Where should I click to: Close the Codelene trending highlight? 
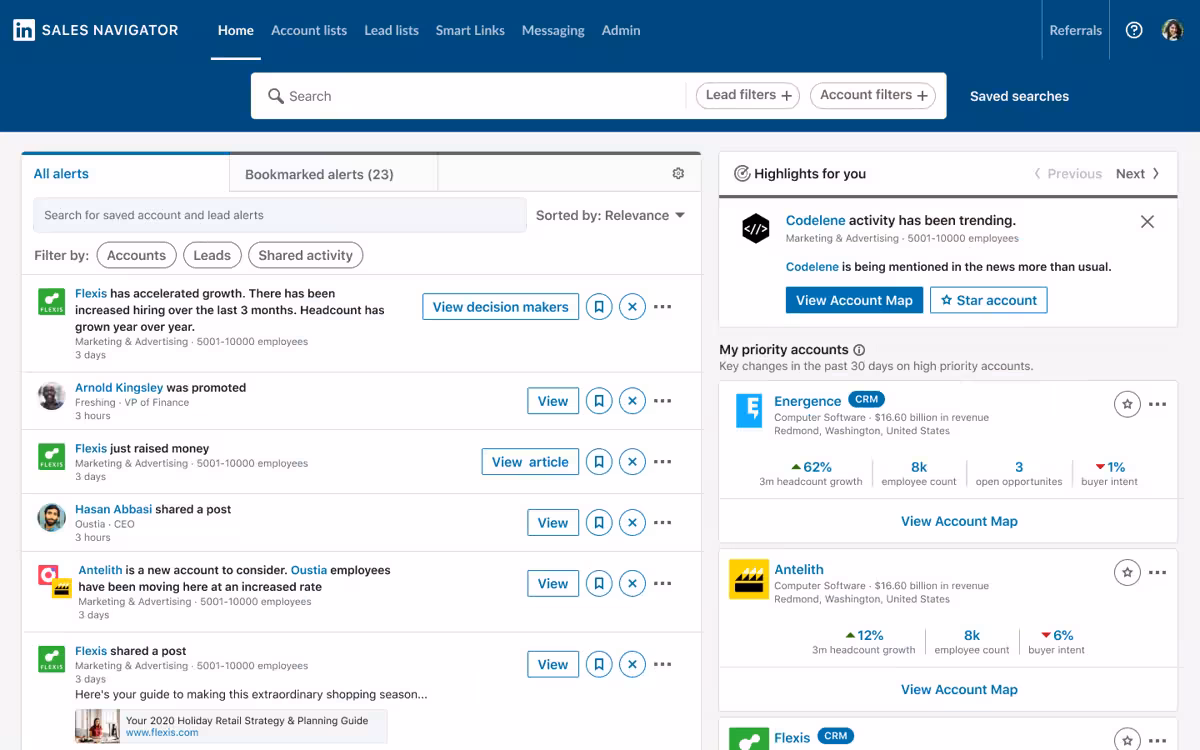click(1147, 222)
